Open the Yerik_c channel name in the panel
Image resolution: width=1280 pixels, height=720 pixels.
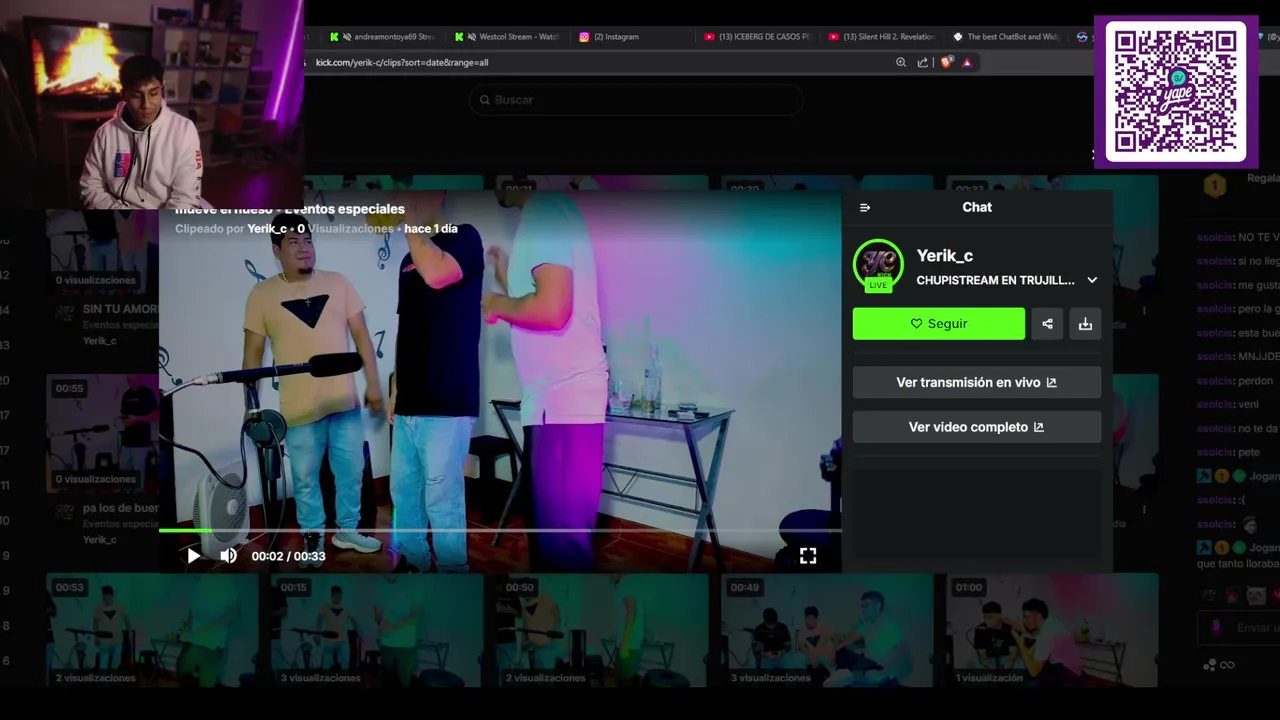pyautogui.click(x=945, y=256)
